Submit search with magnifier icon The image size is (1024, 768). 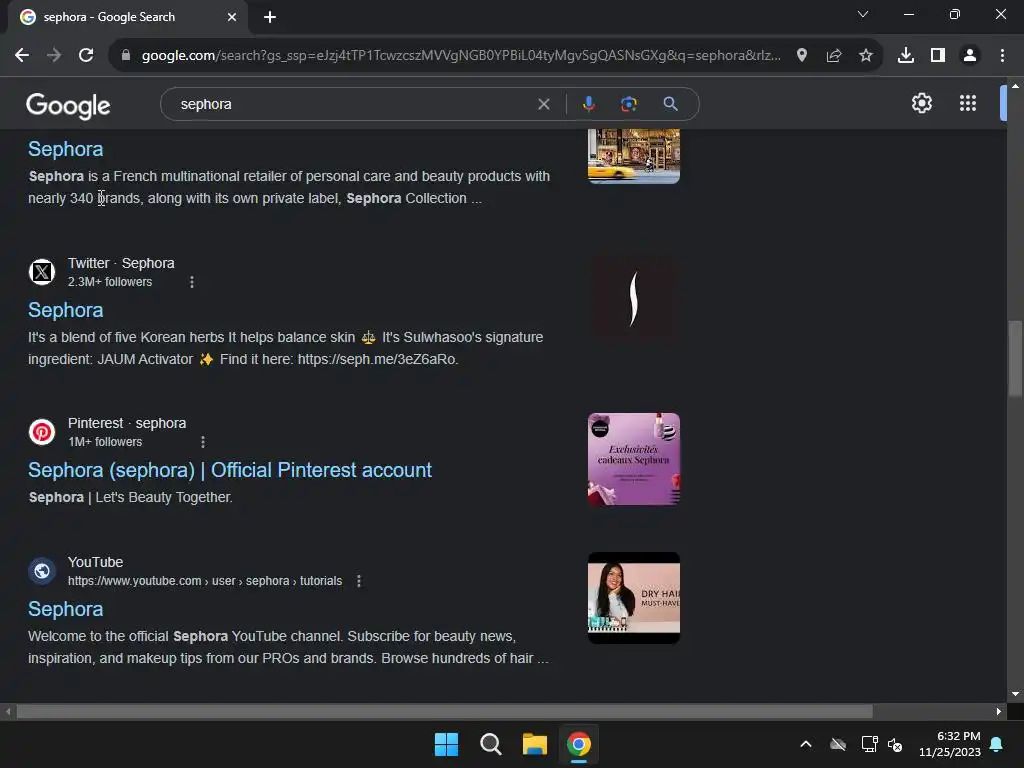click(670, 104)
